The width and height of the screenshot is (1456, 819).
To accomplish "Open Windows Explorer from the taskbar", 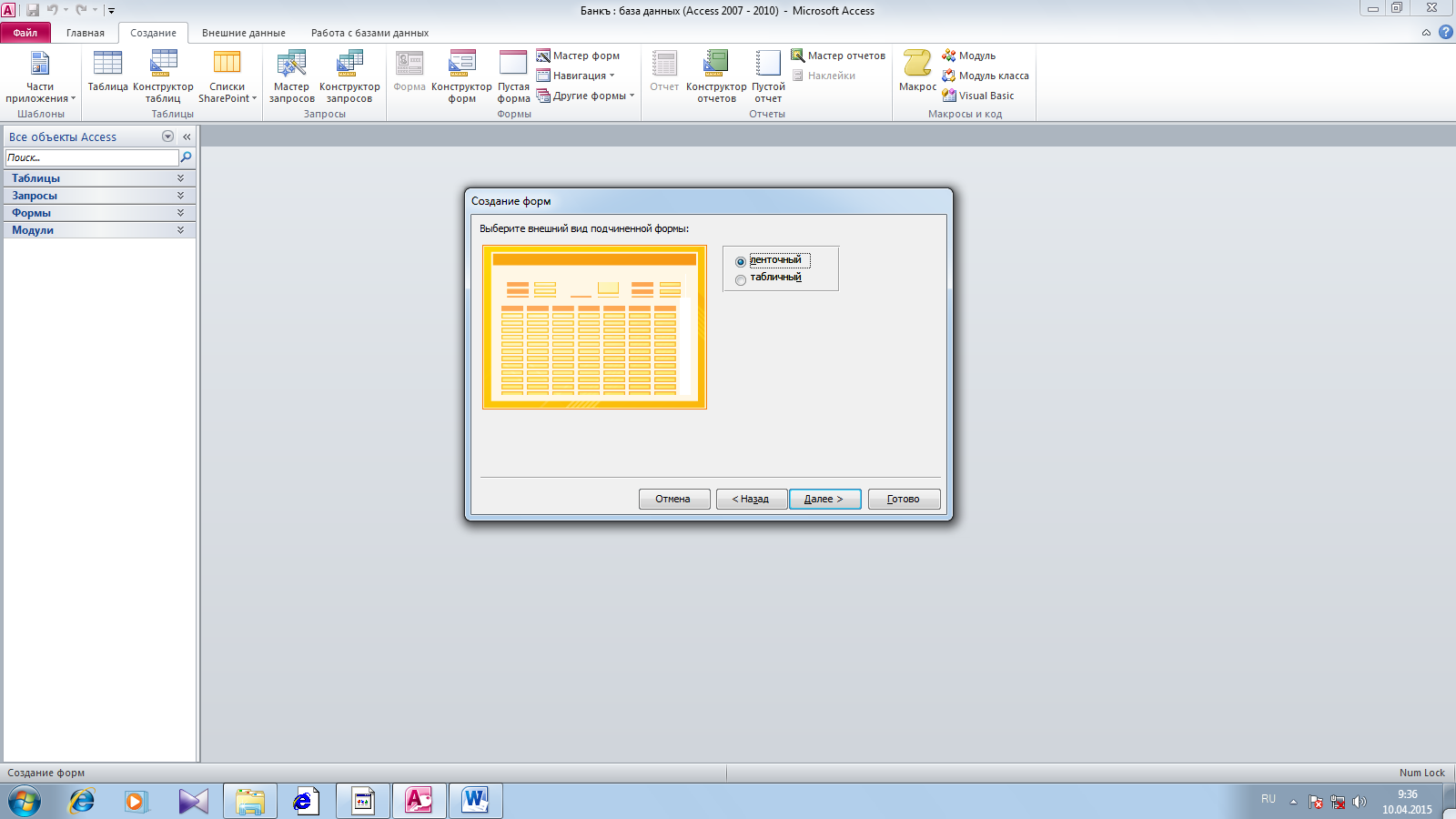I will click(250, 801).
